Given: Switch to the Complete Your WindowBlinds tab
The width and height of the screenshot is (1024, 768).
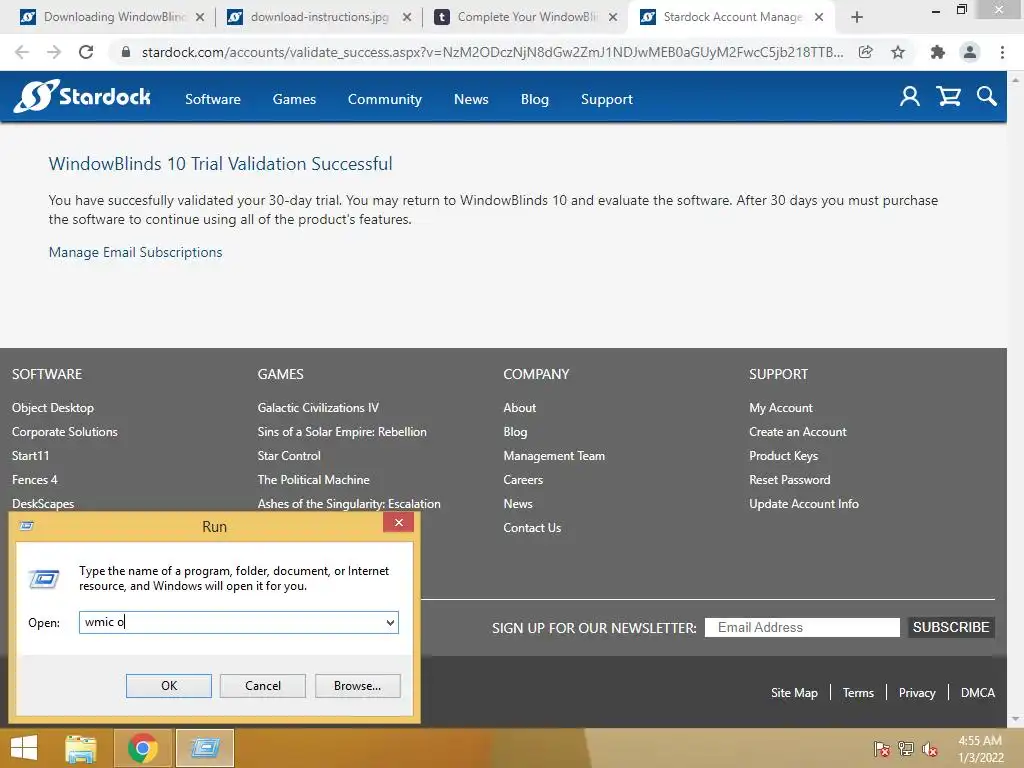Looking at the screenshot, I should [x=526, y=17].
